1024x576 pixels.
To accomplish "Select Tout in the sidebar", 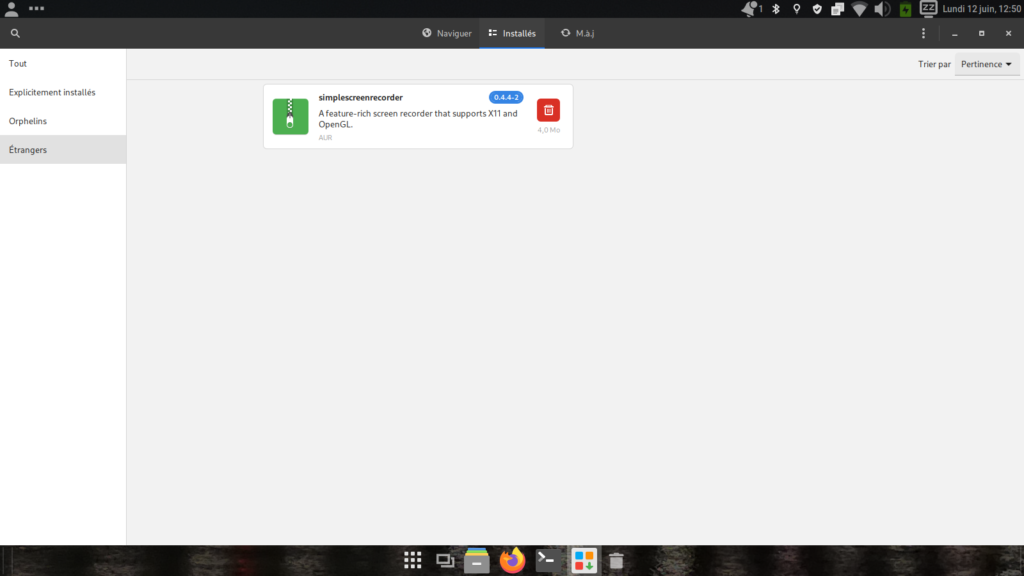I will [18, 63].
